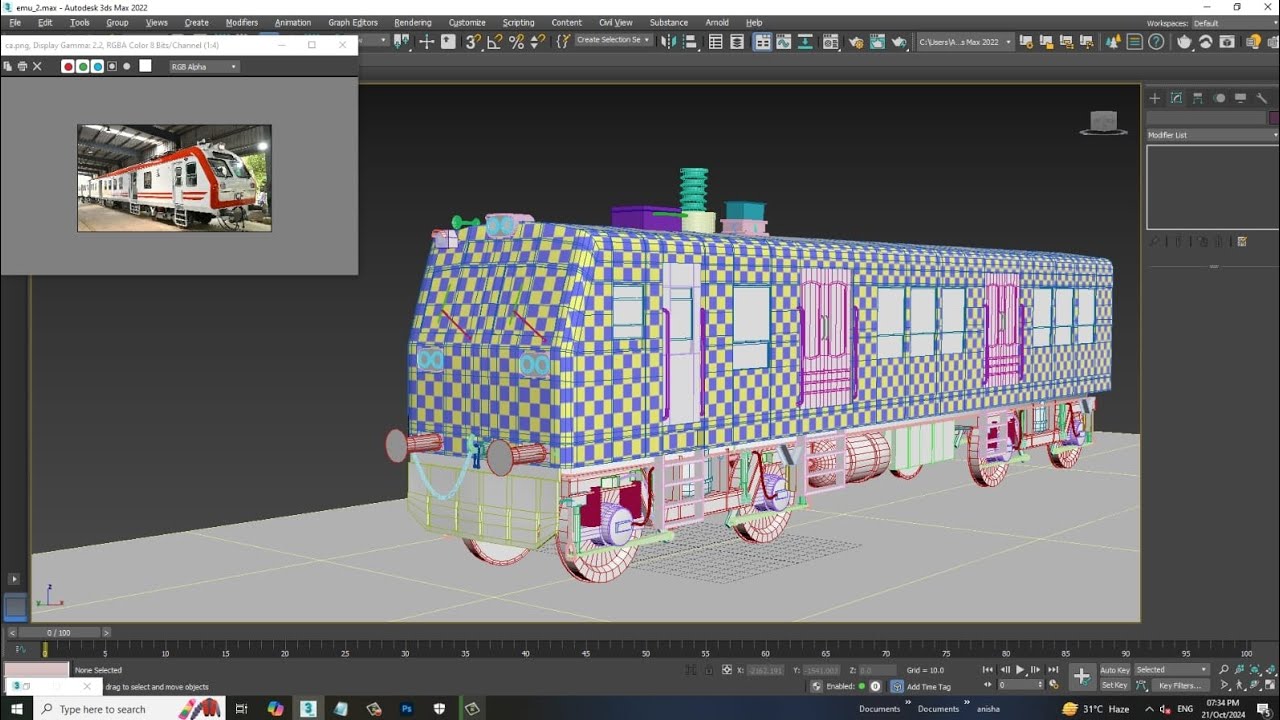Clone the rendered frame window image
The image size is (1280, 720).
8,66
